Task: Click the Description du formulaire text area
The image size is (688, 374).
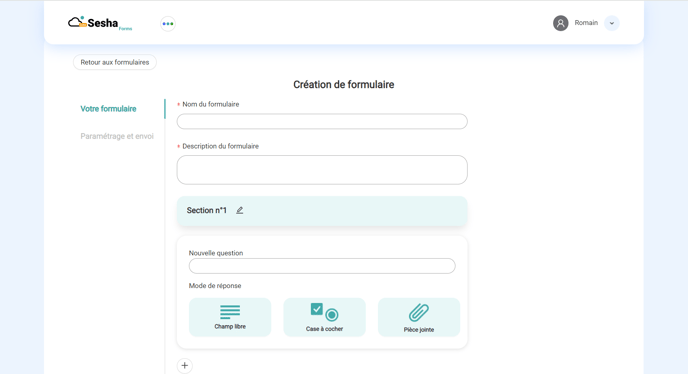Action: pos(322,170)
